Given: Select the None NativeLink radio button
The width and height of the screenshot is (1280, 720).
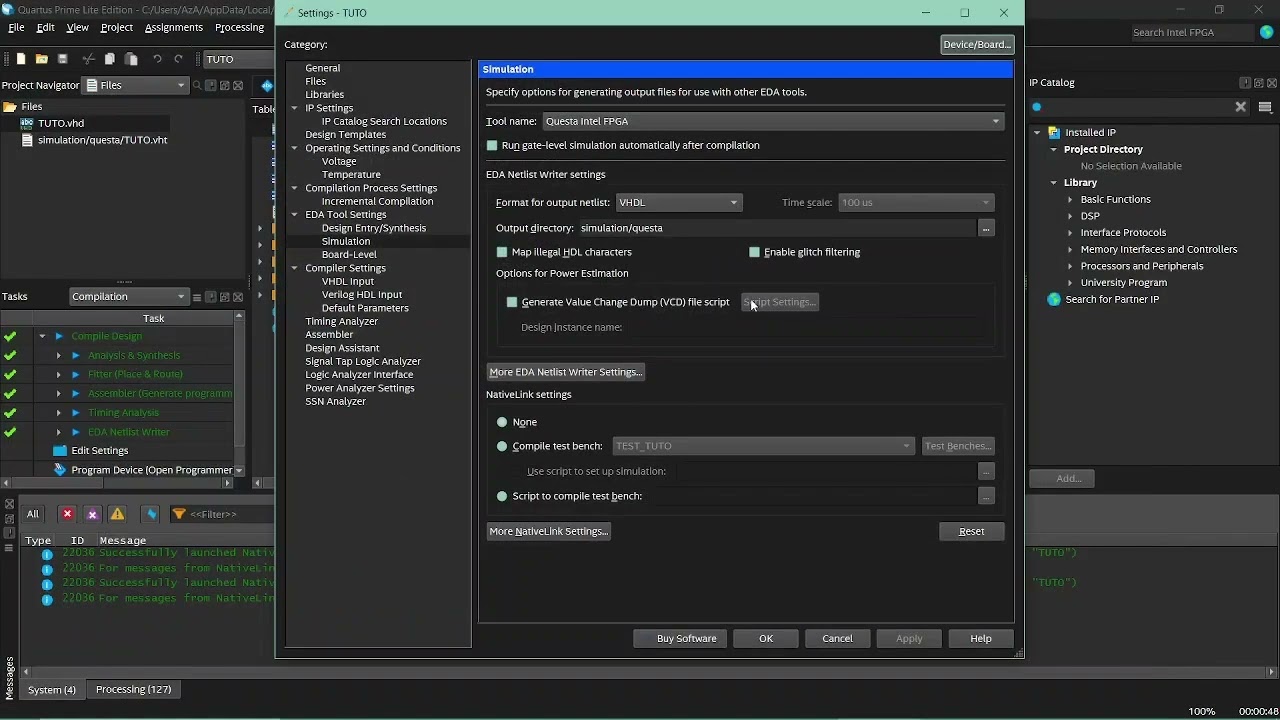Looking at the screenshot, I should click(x=502, y=422).
